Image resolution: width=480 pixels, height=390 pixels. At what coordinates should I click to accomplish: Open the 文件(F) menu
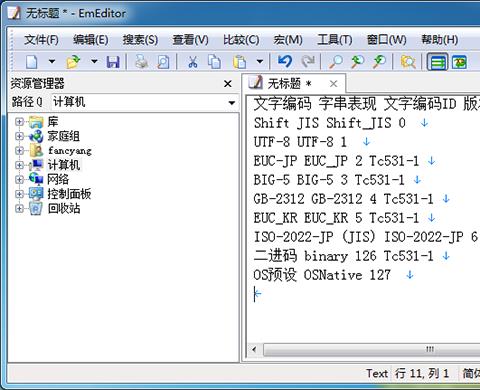point(41,40)
